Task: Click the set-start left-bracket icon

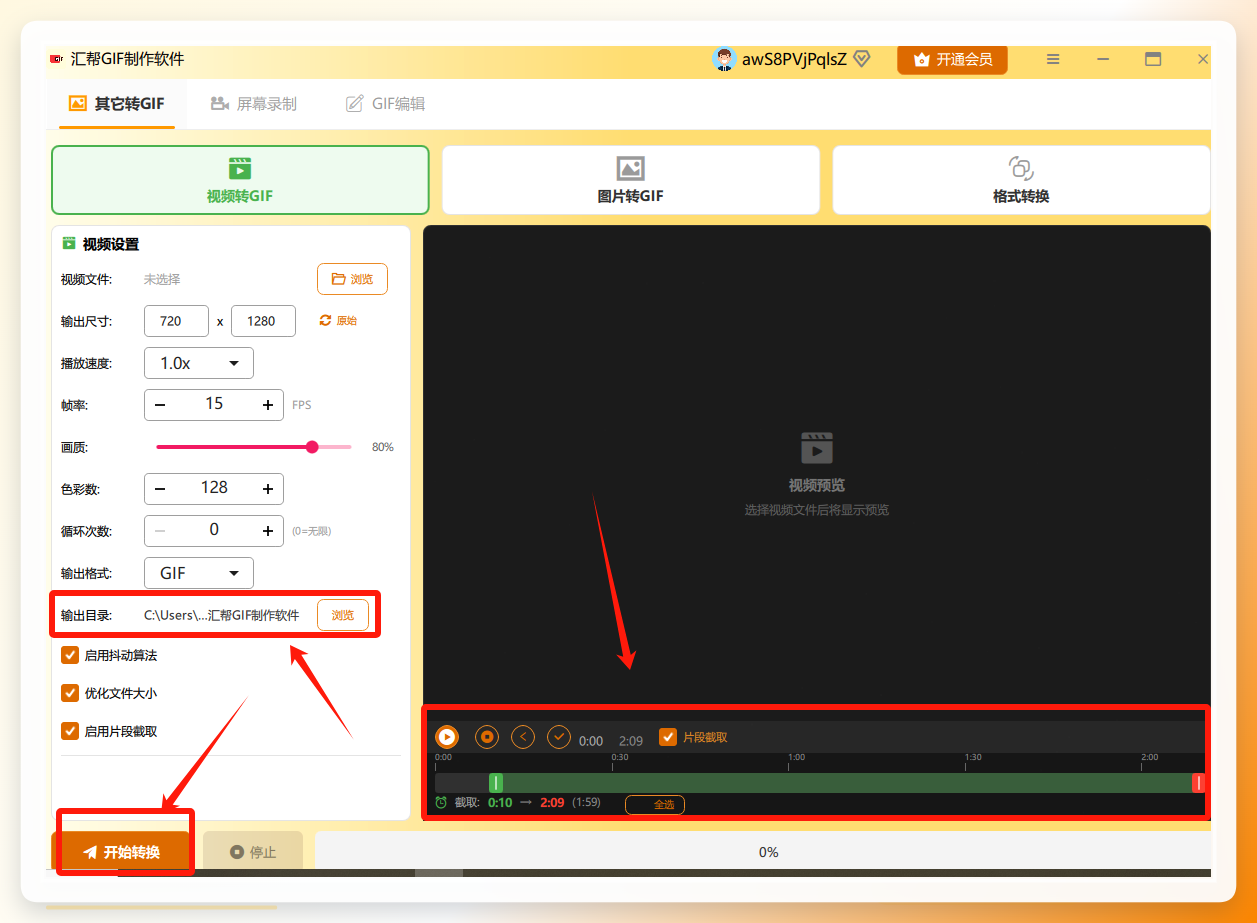Action: [523, 737]
